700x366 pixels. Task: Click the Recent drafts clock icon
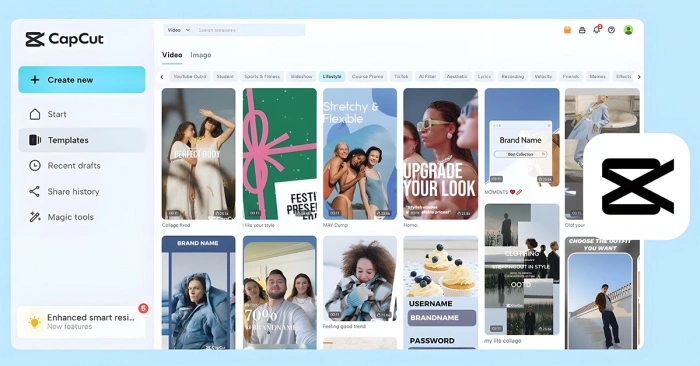pos(35,166)
